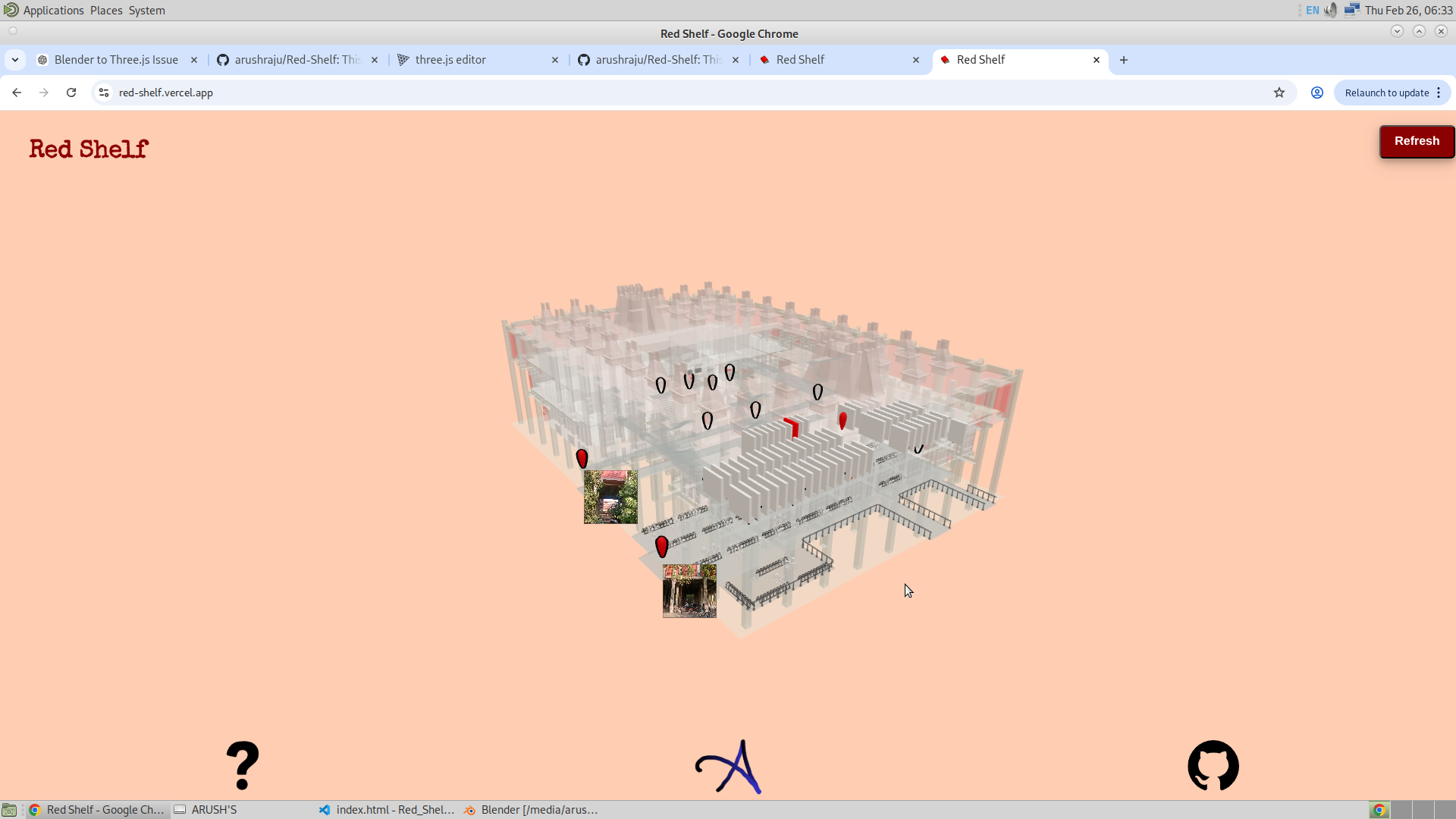Viewport: 1456px width, 819px height.
Task: Click the storefront photo thumbnail
Action: 610,497
